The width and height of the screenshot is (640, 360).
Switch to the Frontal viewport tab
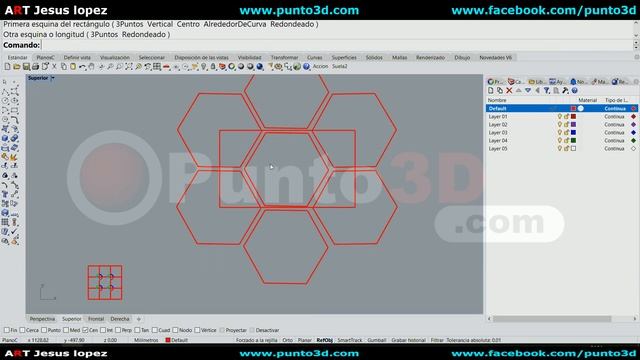[x=96, y=319]
